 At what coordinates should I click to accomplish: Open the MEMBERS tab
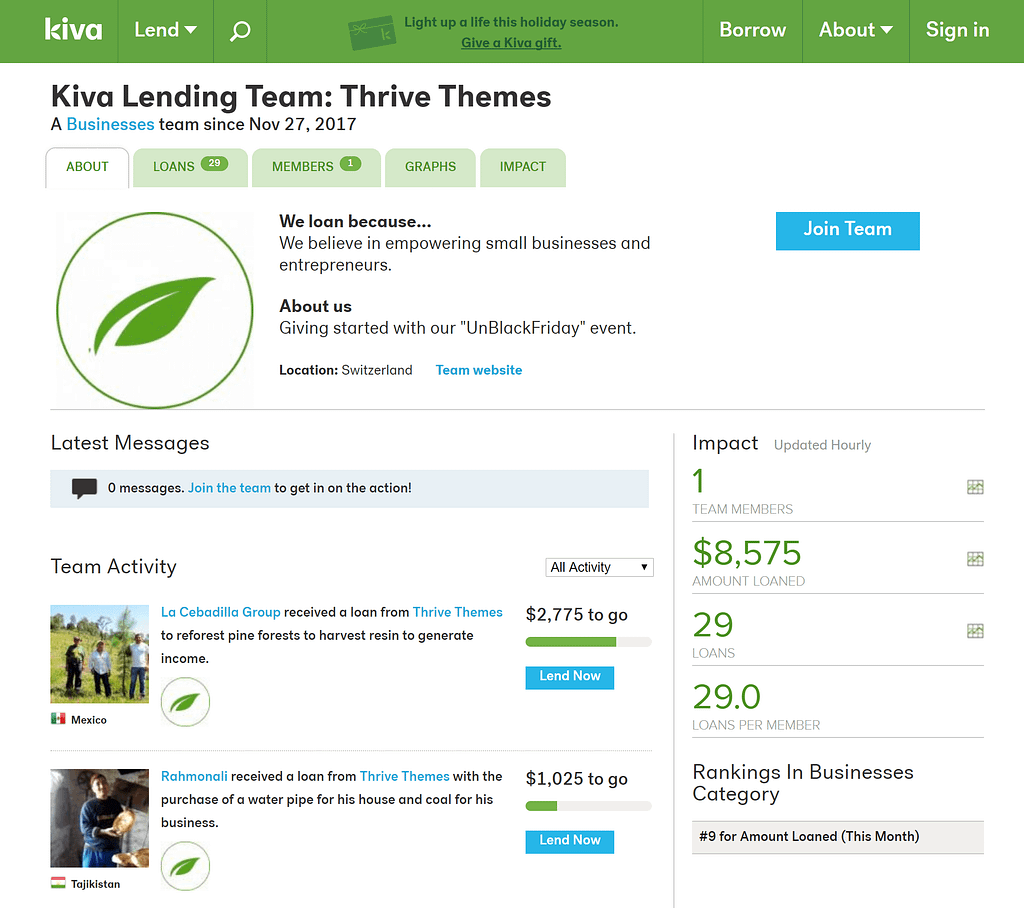316,167
